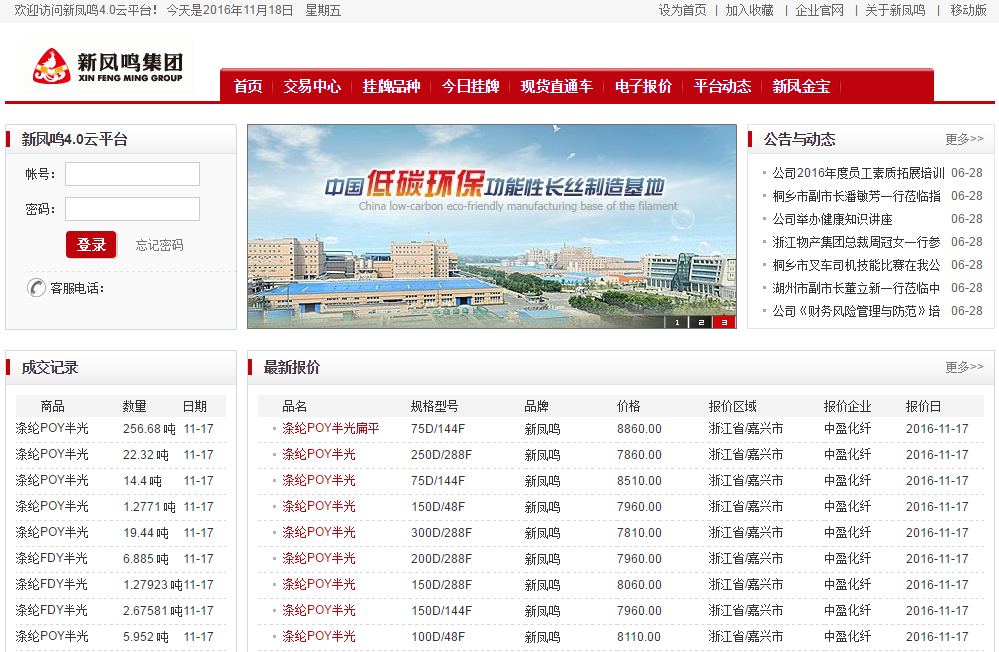Open the 涤纶POY半光 300D/288F quote link

[319, 532]
